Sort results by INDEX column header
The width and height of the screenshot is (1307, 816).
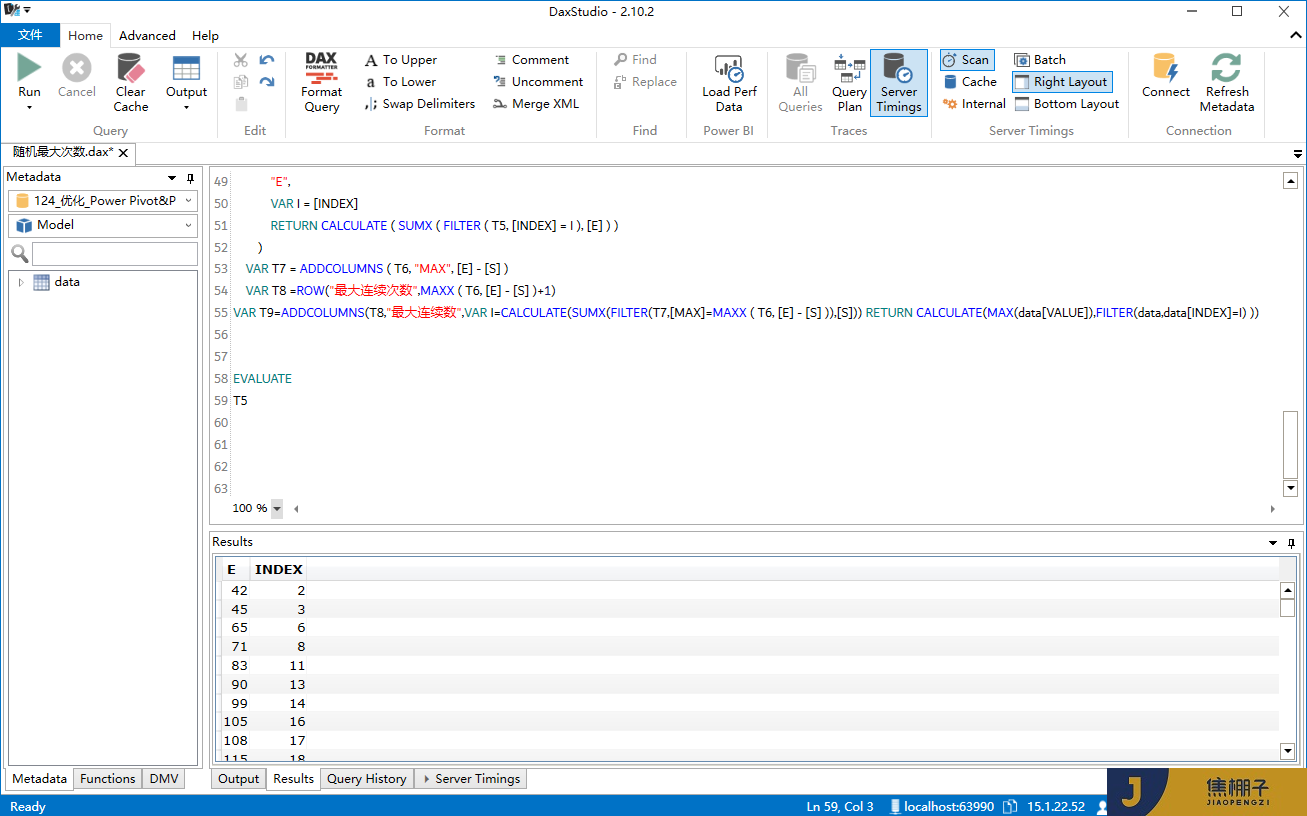[278, 570]
